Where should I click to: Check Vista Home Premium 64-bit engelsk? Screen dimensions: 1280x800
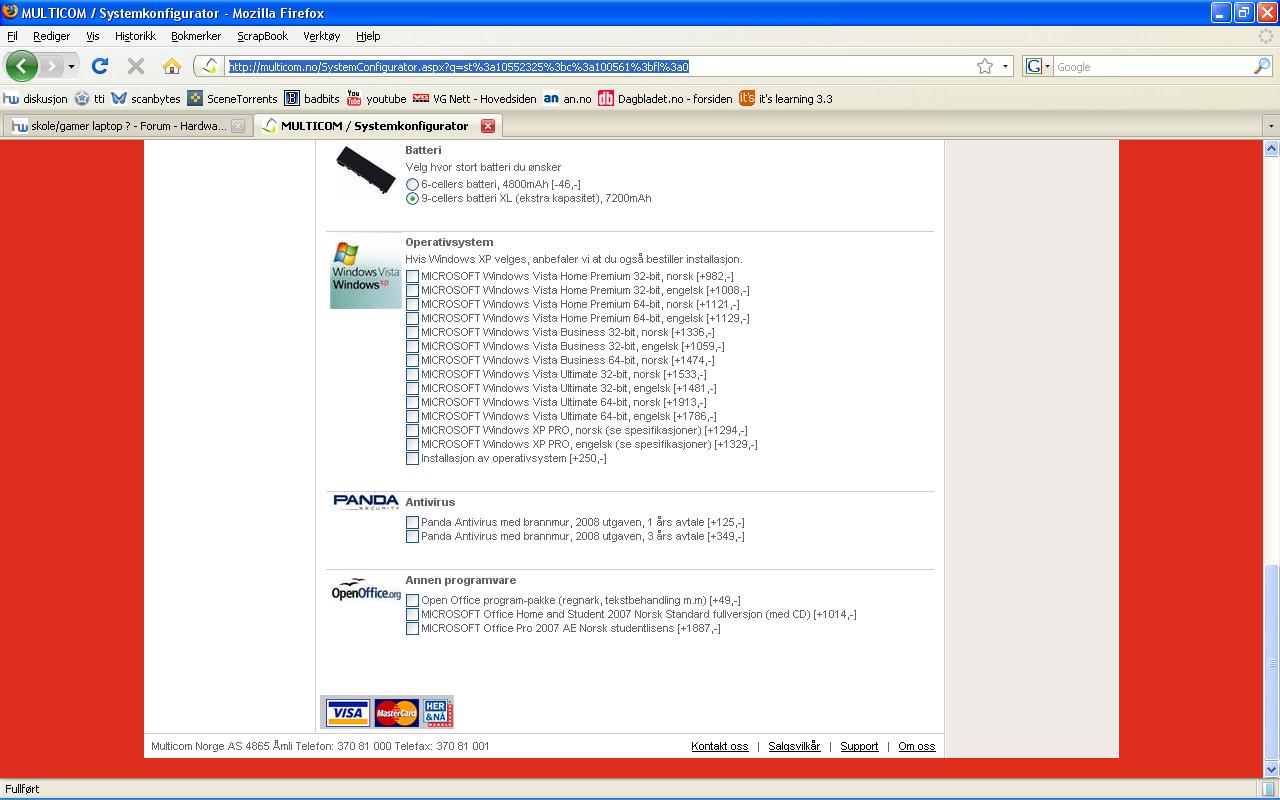(412, 319)
